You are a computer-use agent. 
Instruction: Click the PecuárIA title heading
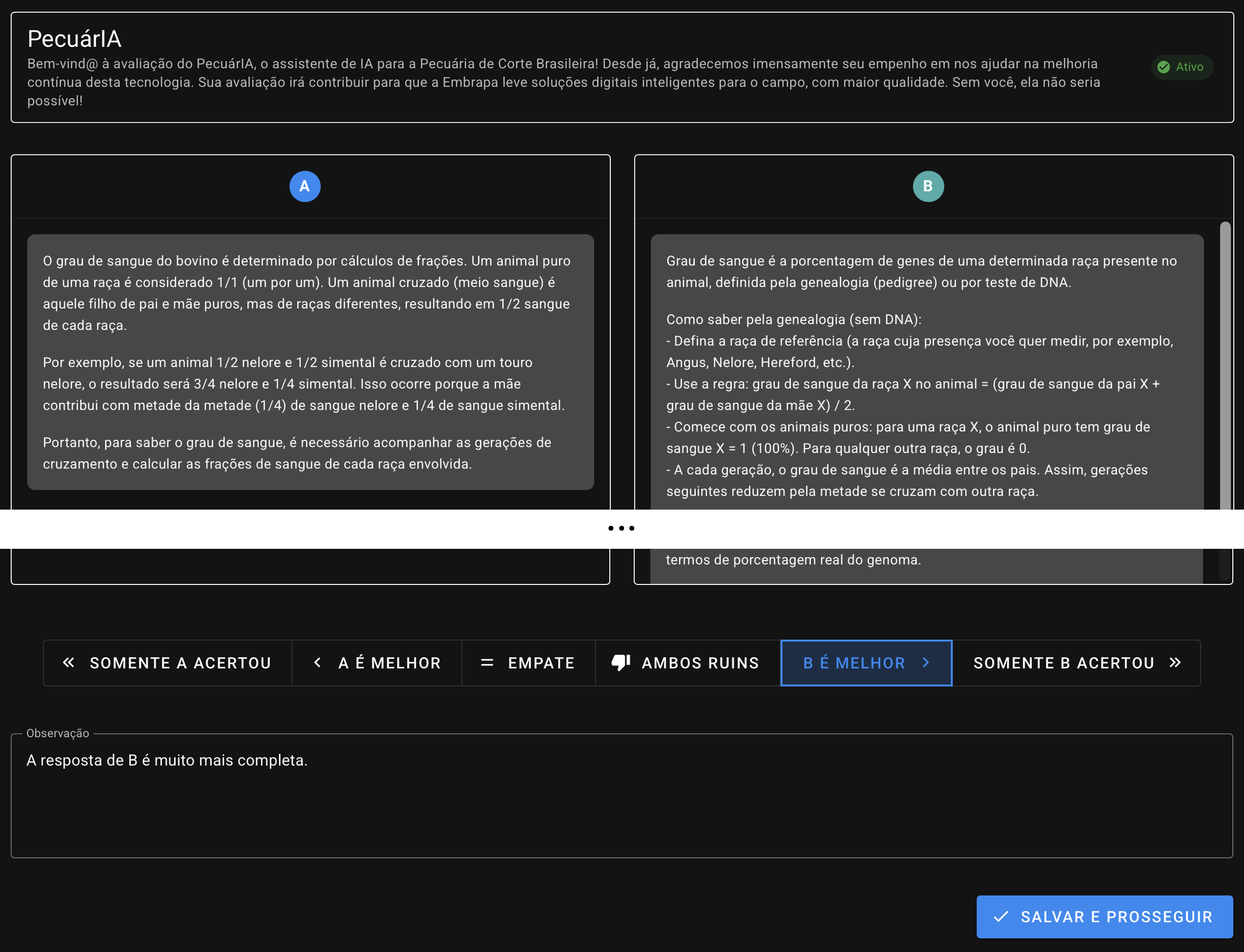[74, 39]
